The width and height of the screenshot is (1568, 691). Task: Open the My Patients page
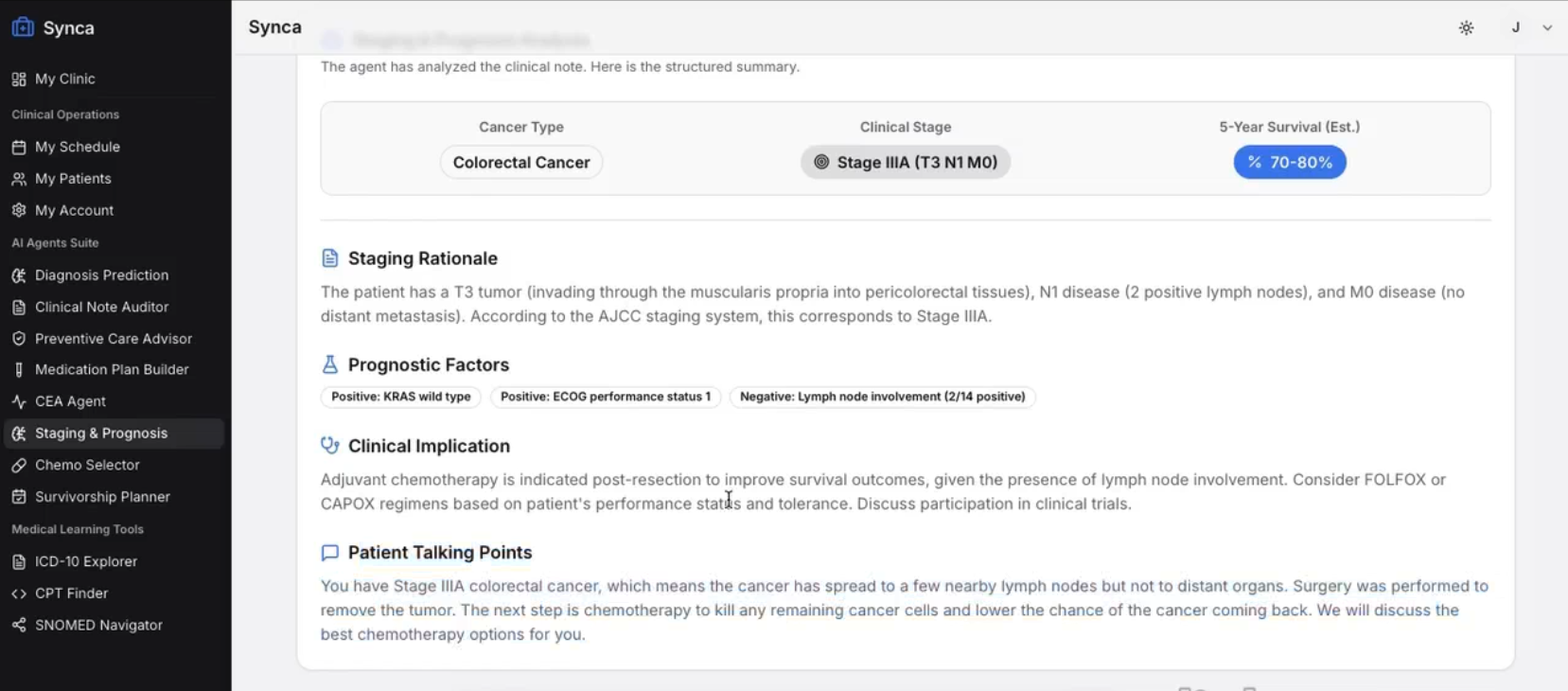(x=115, y=178)
